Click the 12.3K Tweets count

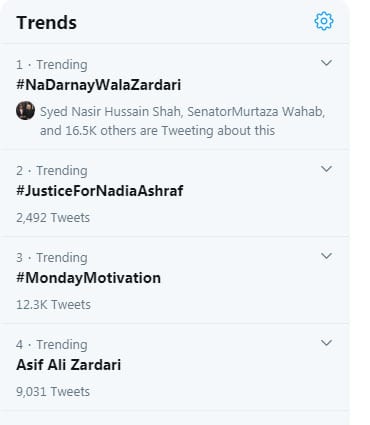click(53, 305)
